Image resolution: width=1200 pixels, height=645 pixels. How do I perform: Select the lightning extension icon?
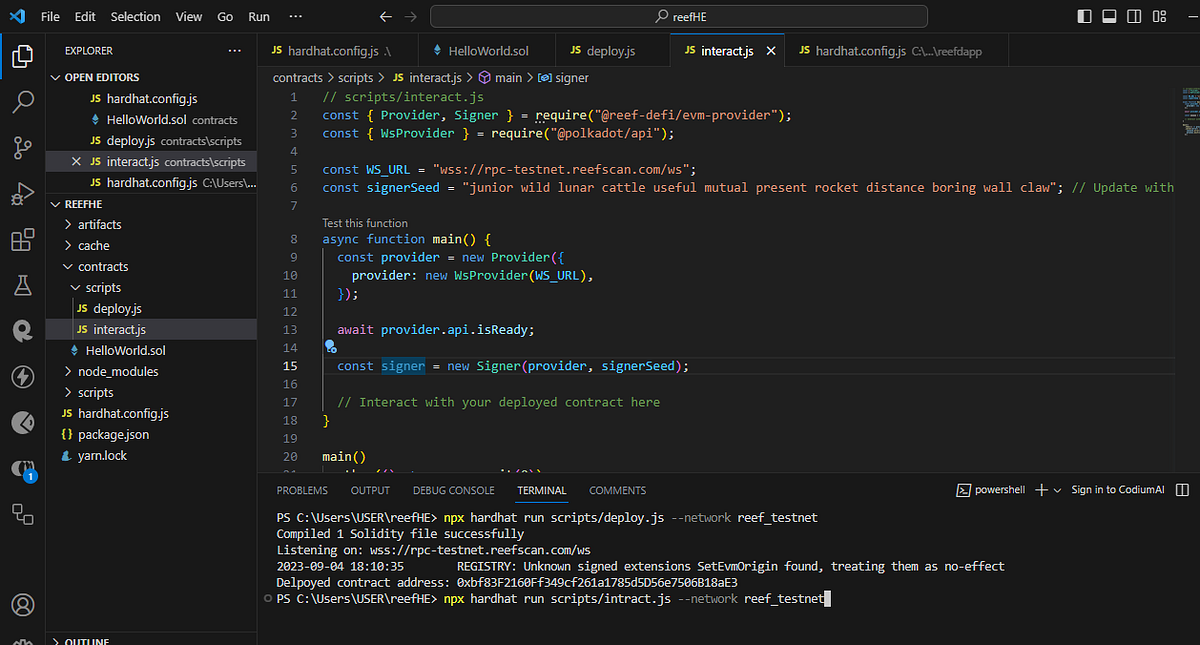point(22,376)
